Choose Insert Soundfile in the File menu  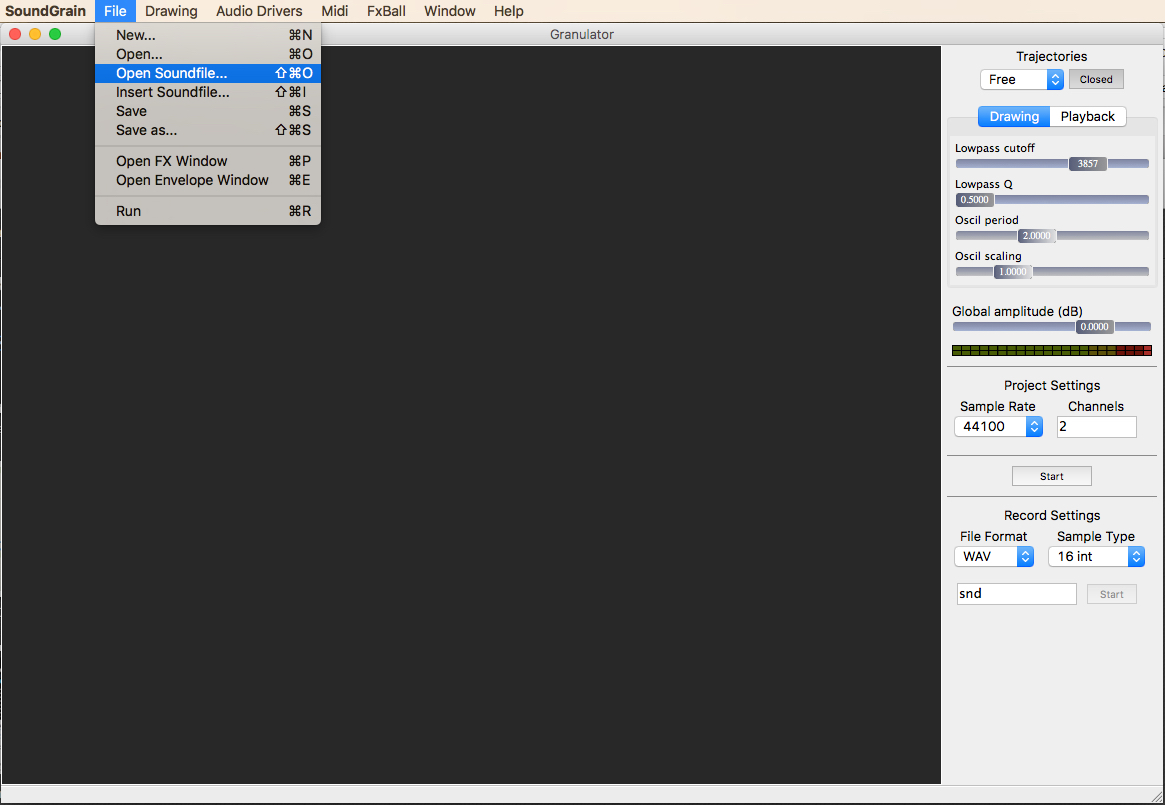point(172,92)
